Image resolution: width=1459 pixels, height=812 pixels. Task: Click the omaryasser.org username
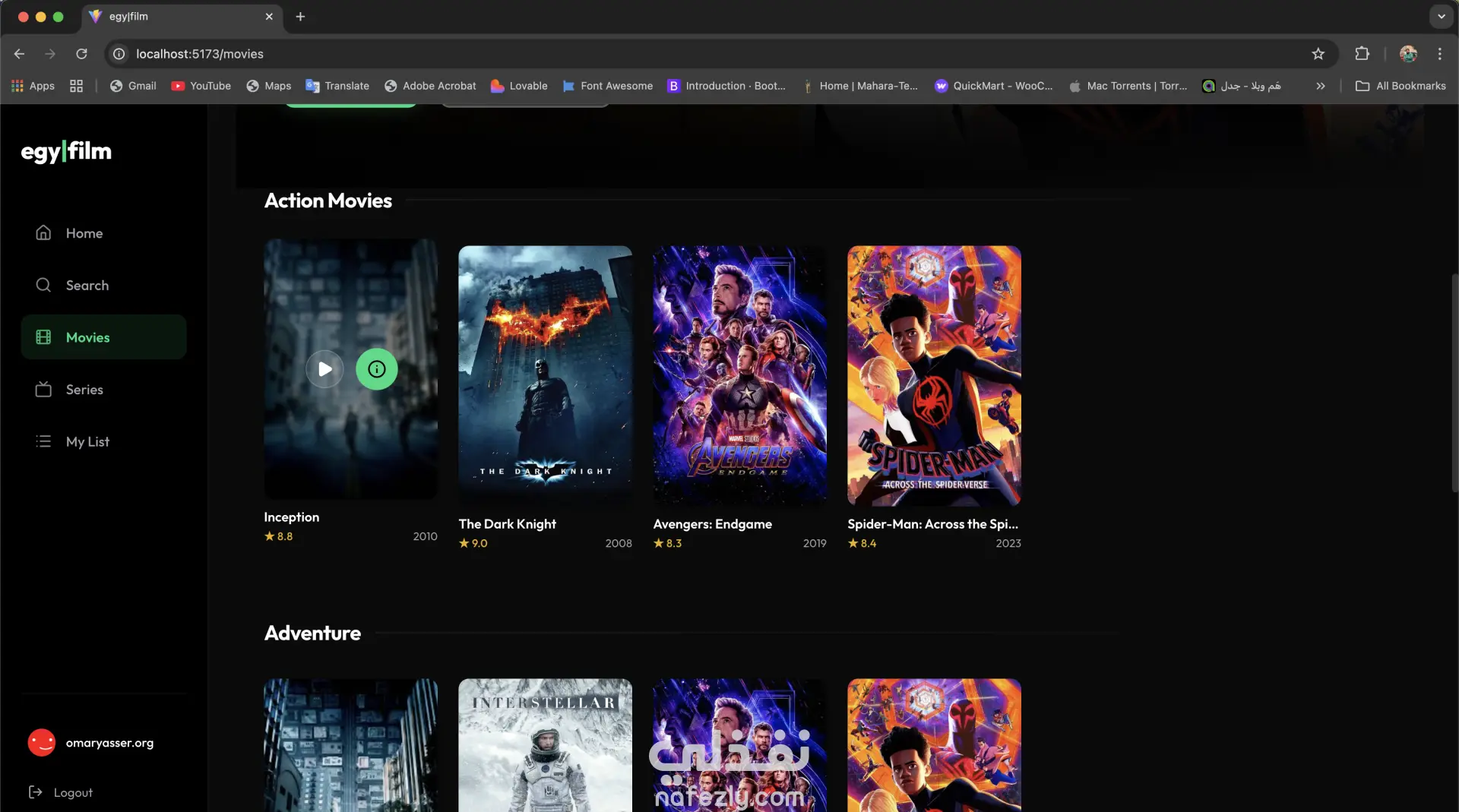[109, 743]
